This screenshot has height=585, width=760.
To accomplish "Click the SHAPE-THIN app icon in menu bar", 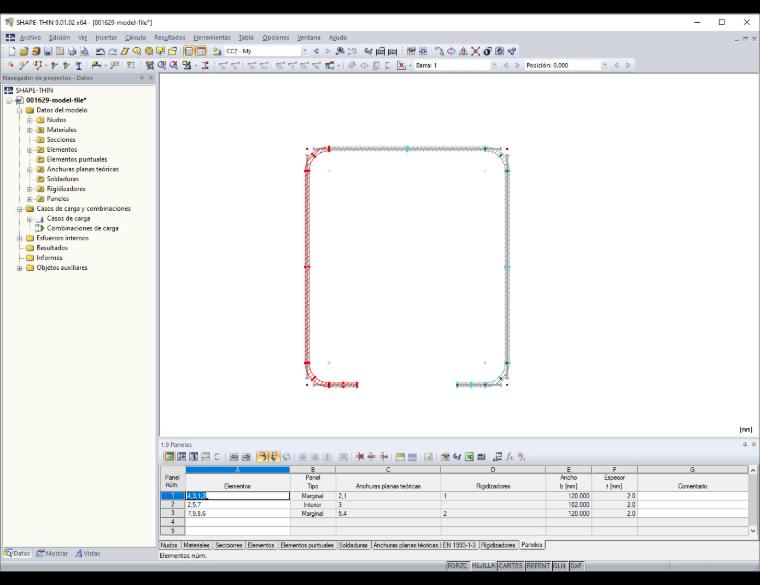I will (x=10, y=37).
